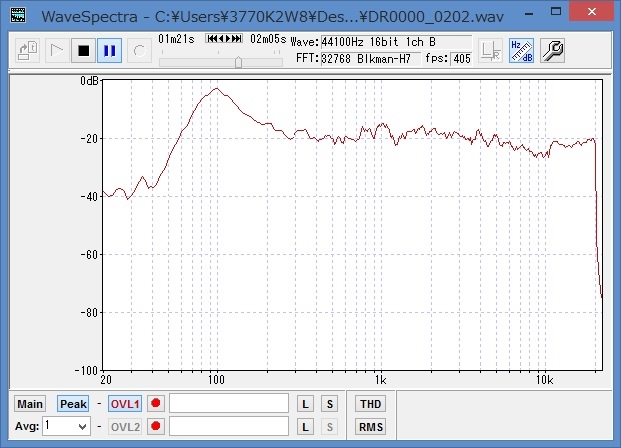Click the red record dot for OVL1
Viewport: 621px width, 448px height.
tap(155, 404)
